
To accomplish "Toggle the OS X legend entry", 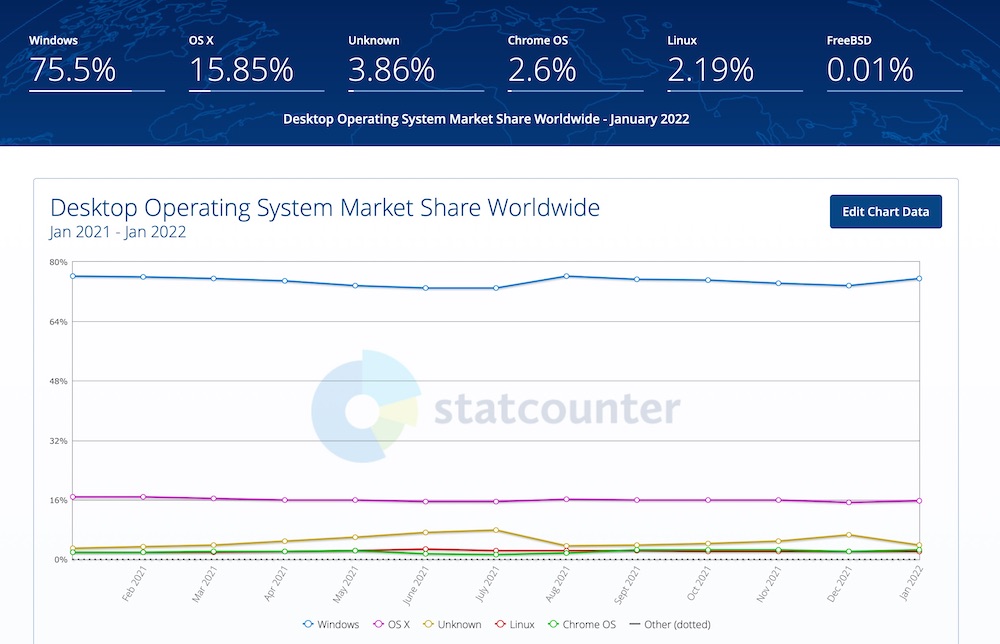I will coord(392,624).
